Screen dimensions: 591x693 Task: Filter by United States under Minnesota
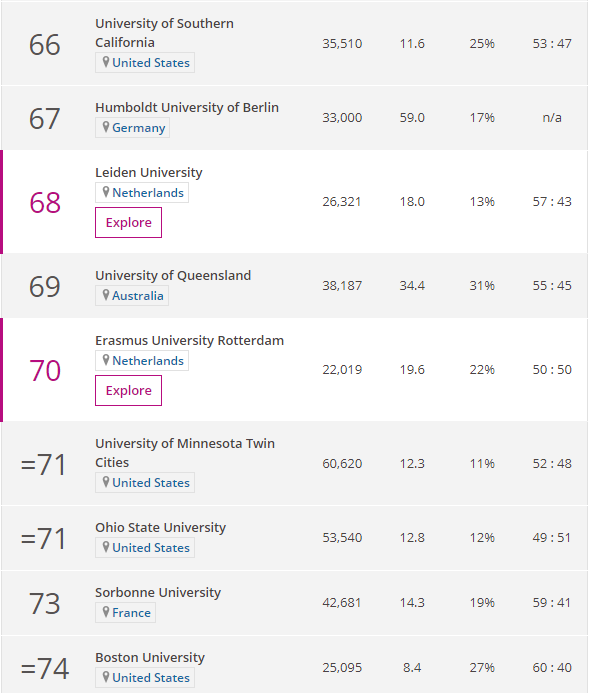pyautogui.click(x=145, y=483)
